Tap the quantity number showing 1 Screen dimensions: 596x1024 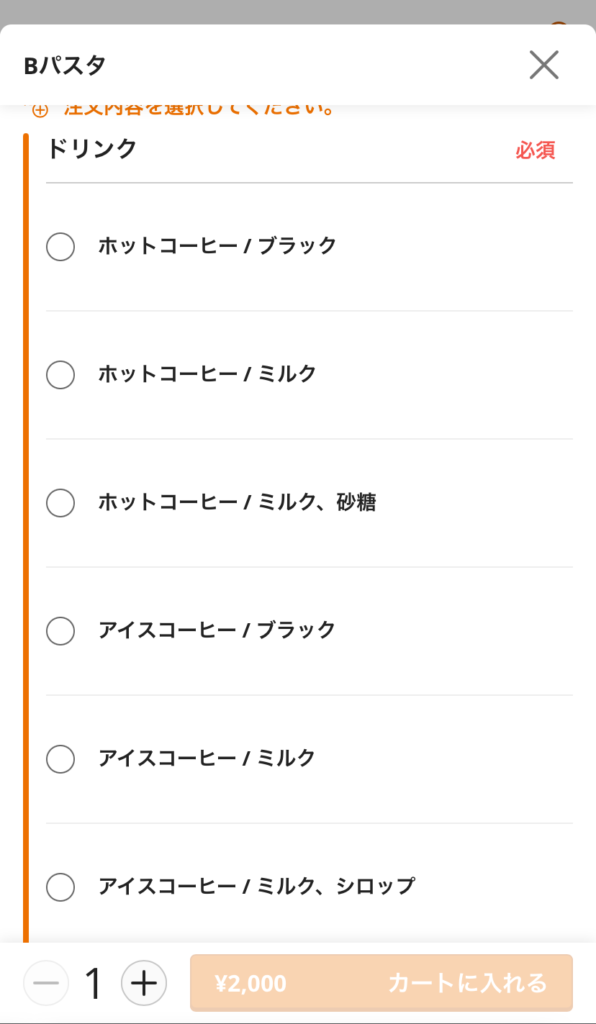click(x=93, y=983)
